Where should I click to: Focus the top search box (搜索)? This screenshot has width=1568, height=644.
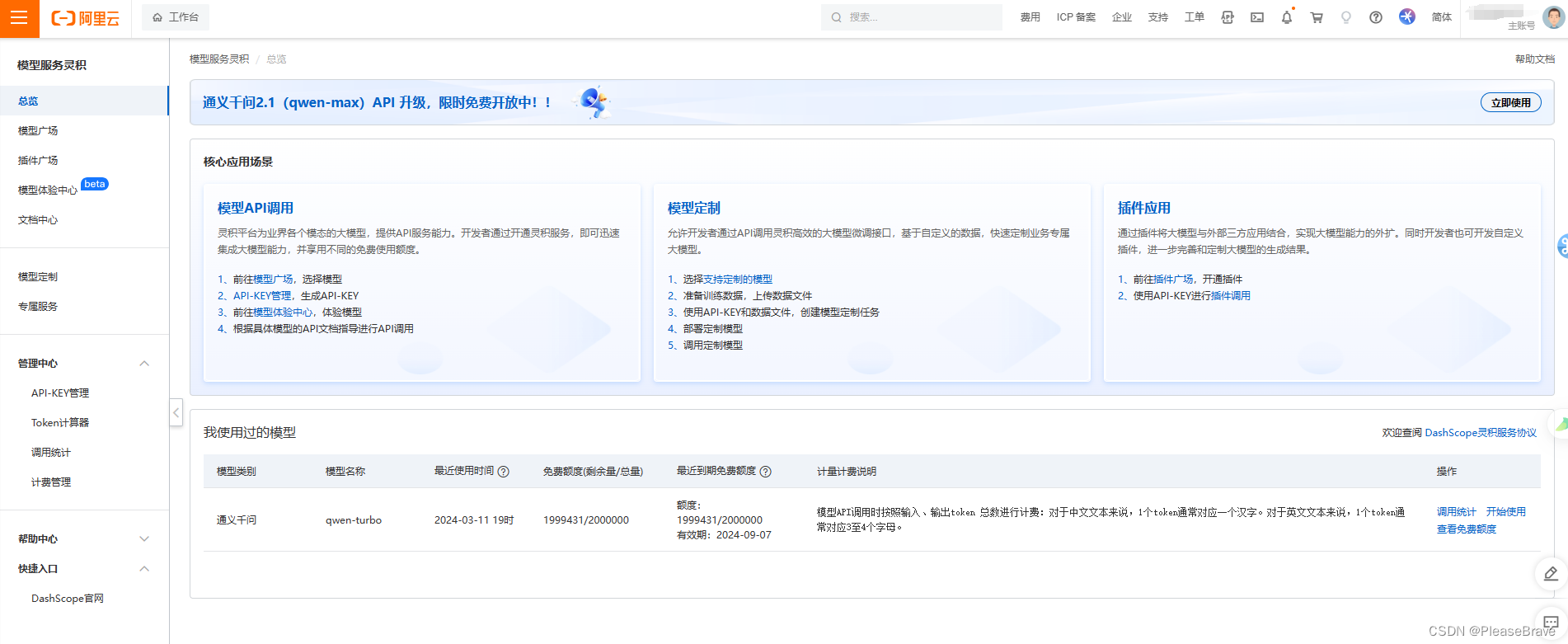(911, 17)
